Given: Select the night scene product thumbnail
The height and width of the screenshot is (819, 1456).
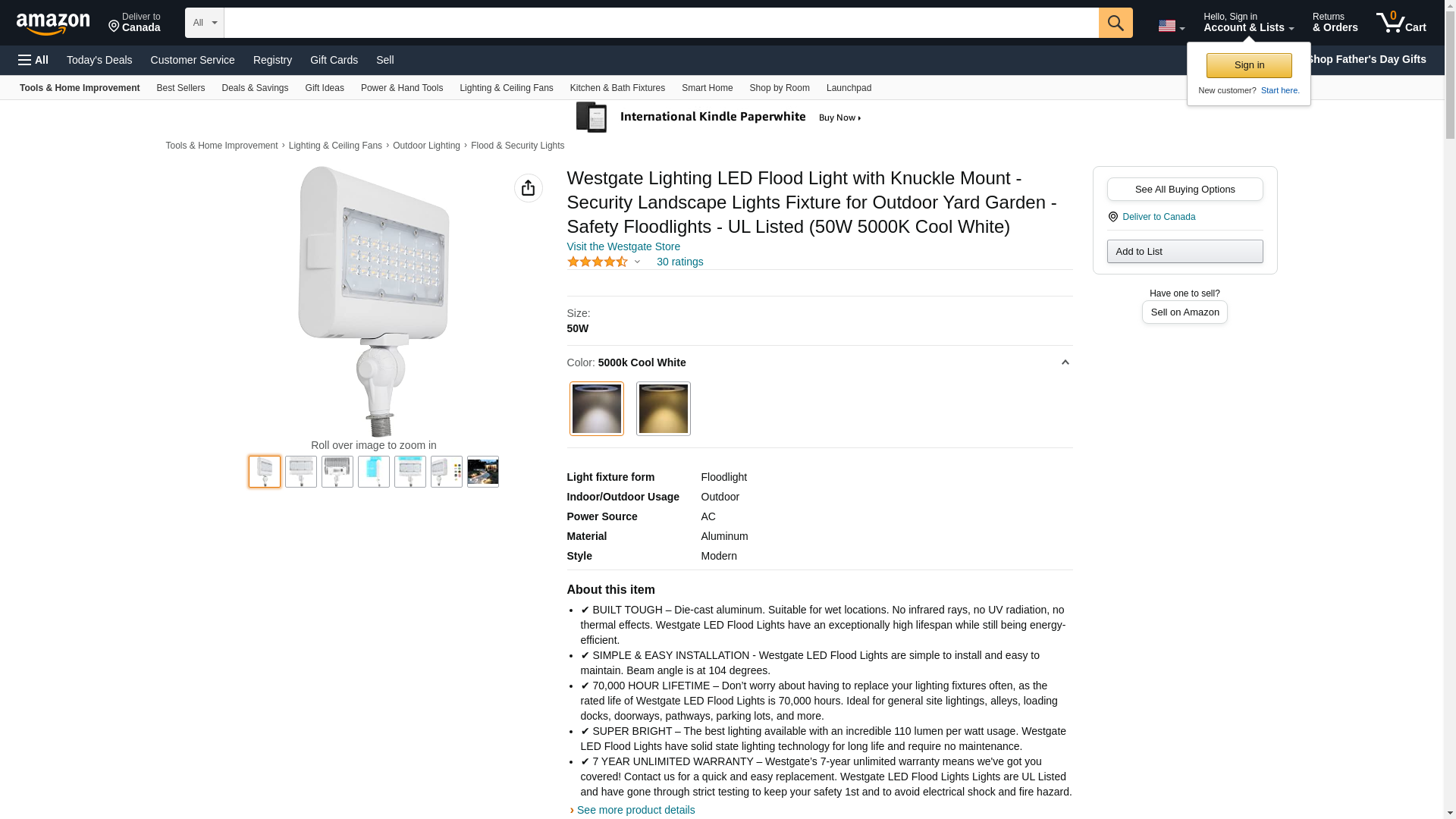Looking at the screenshot, I should pyautogui.click(x=483, y=472).
